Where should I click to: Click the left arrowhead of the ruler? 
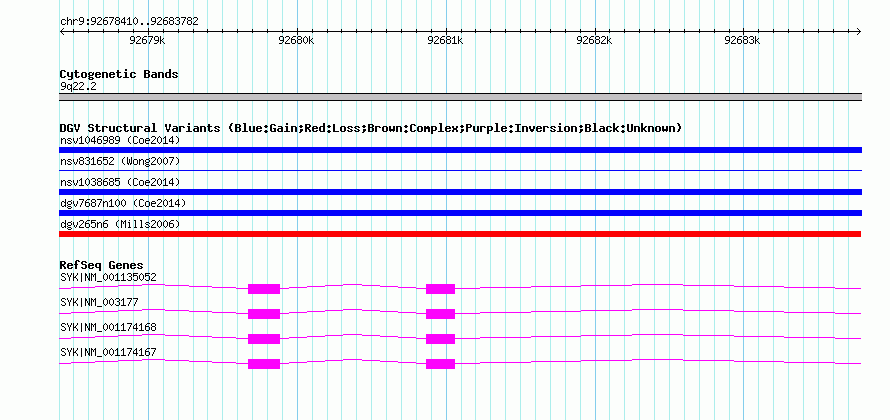tap(62, 31)
